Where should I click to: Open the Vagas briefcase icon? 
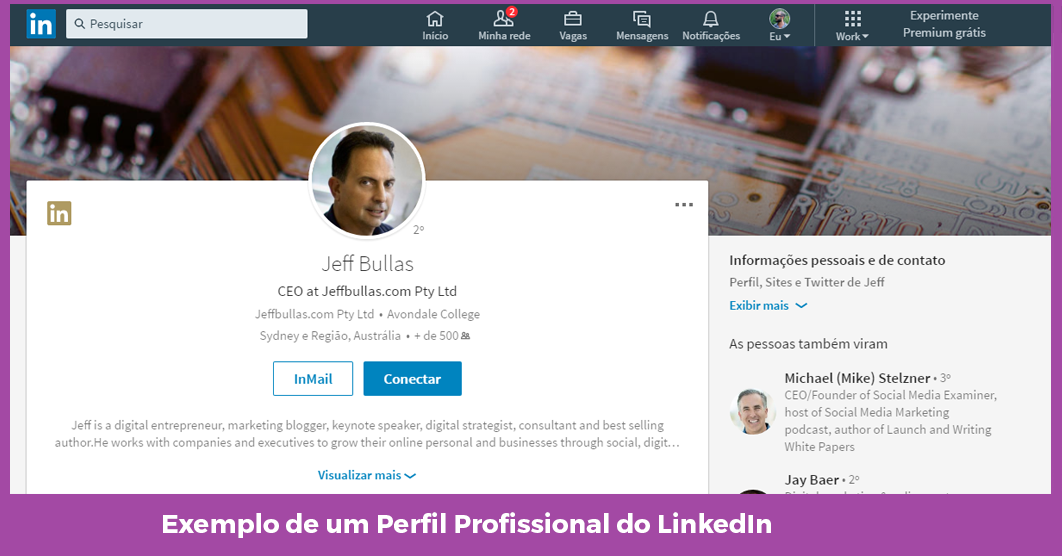coord(573,24)
